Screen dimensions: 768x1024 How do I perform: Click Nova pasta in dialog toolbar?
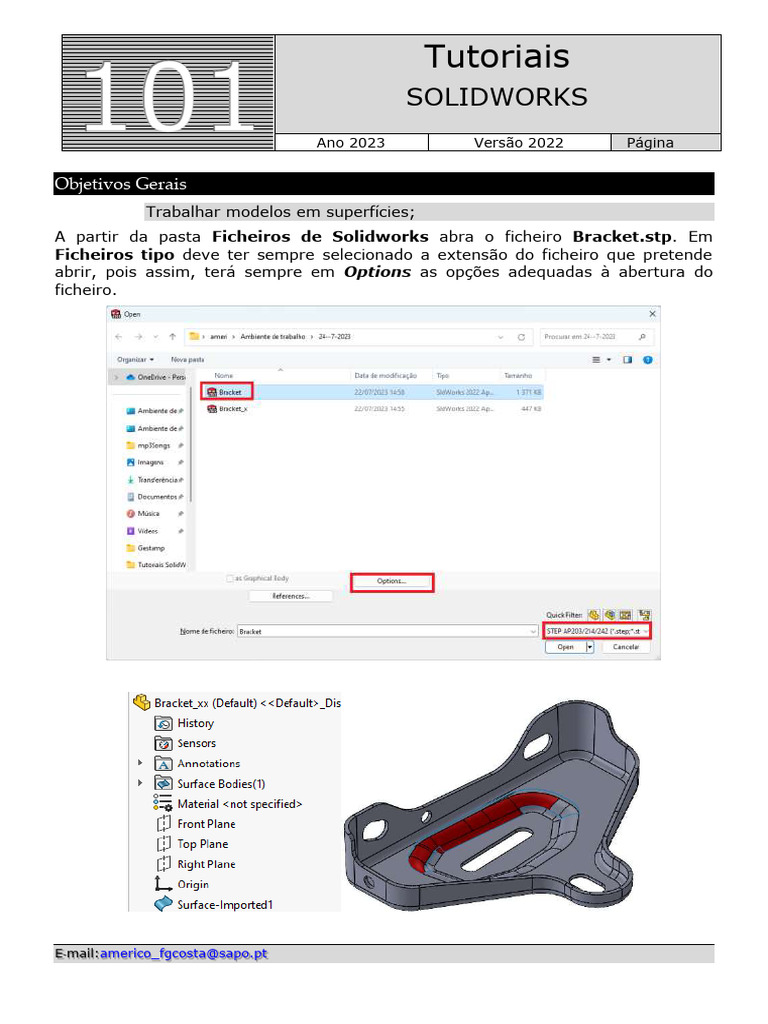(x=187, y=359)
